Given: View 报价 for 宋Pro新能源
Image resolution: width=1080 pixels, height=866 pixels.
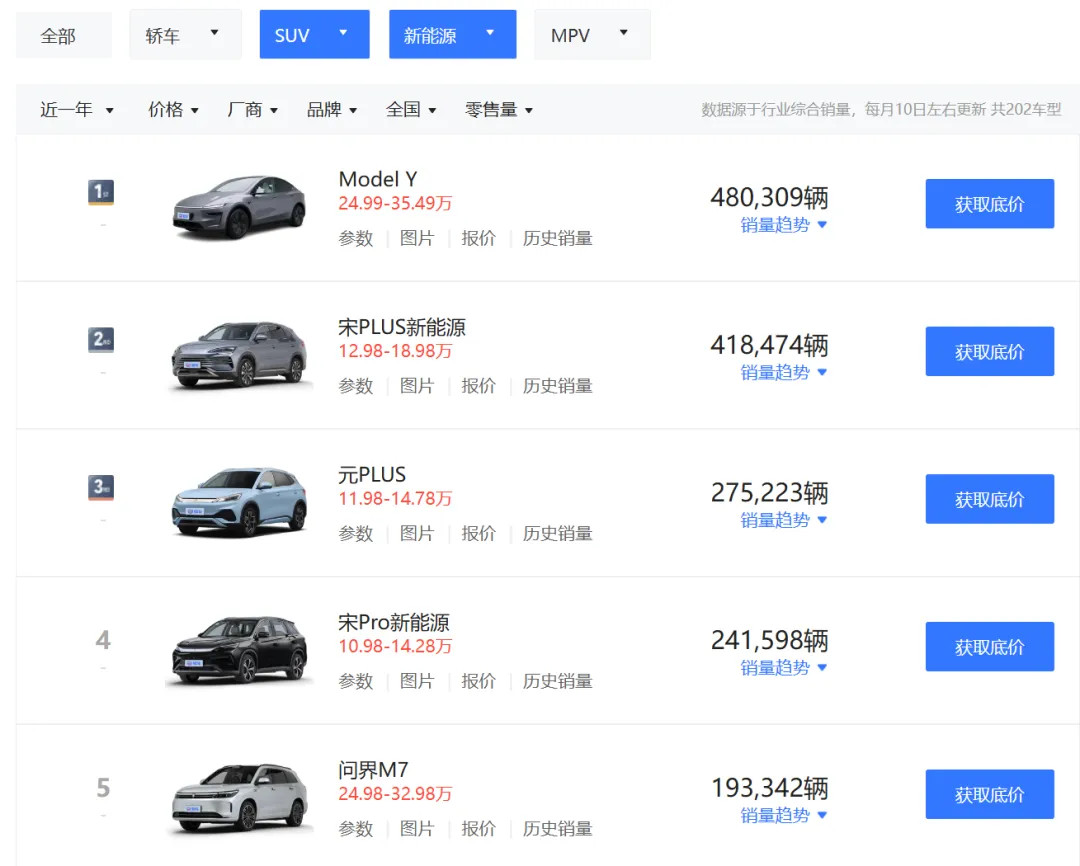Looking at the screenshot, I should click(x=478, y=681).
